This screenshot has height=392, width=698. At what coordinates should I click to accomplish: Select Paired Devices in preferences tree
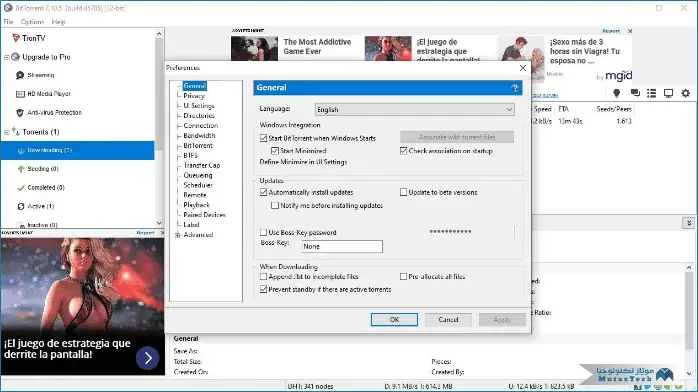(x=204, y=214)
